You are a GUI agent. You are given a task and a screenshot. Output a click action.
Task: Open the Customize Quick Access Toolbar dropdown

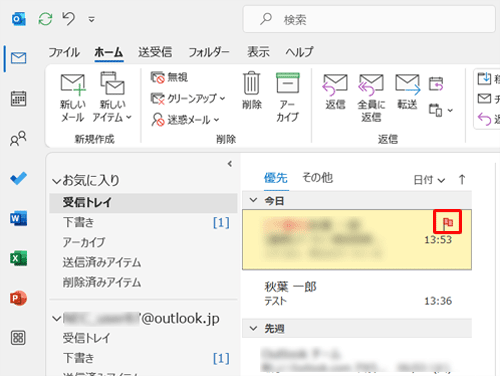tap(91, 20)
